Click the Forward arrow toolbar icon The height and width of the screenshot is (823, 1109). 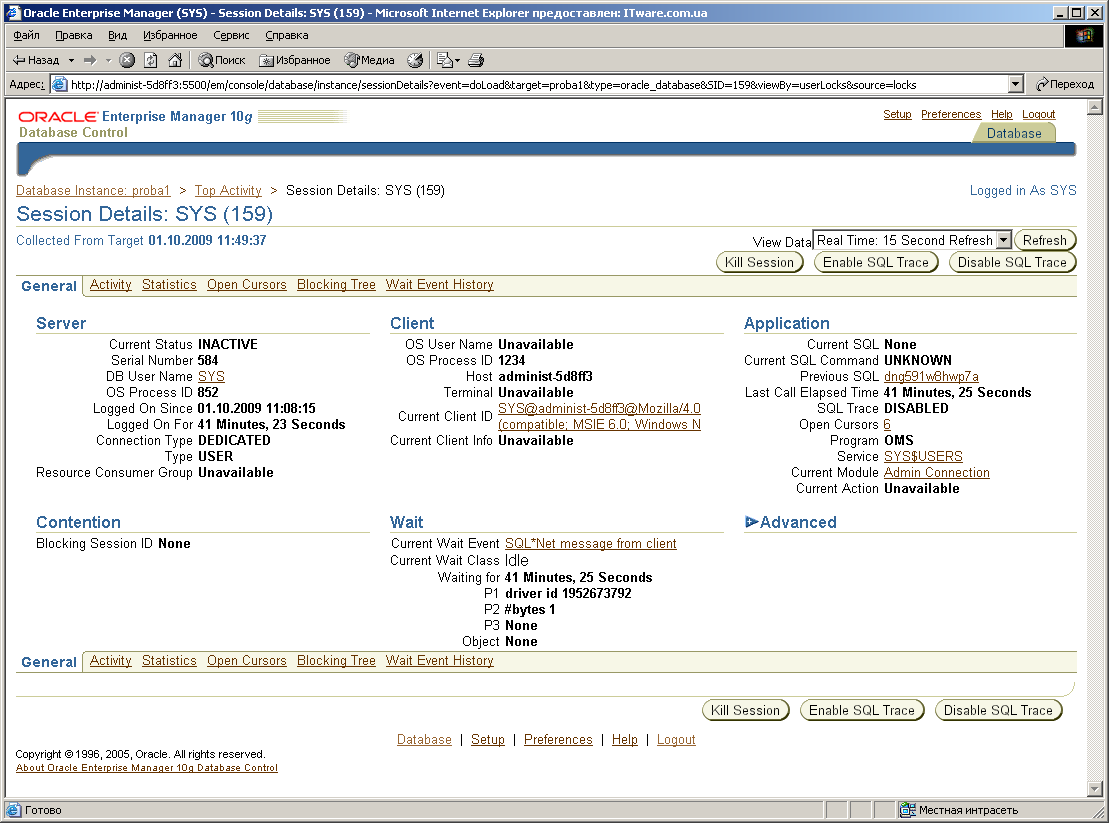90,60
